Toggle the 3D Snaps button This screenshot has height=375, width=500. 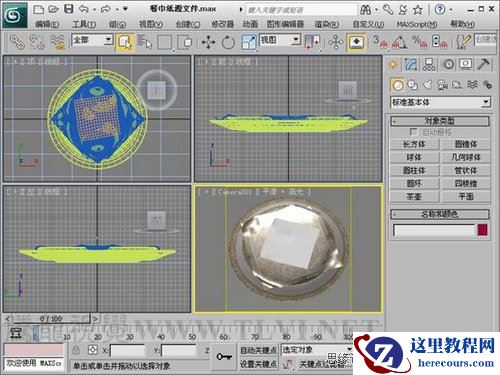(380, 42)
